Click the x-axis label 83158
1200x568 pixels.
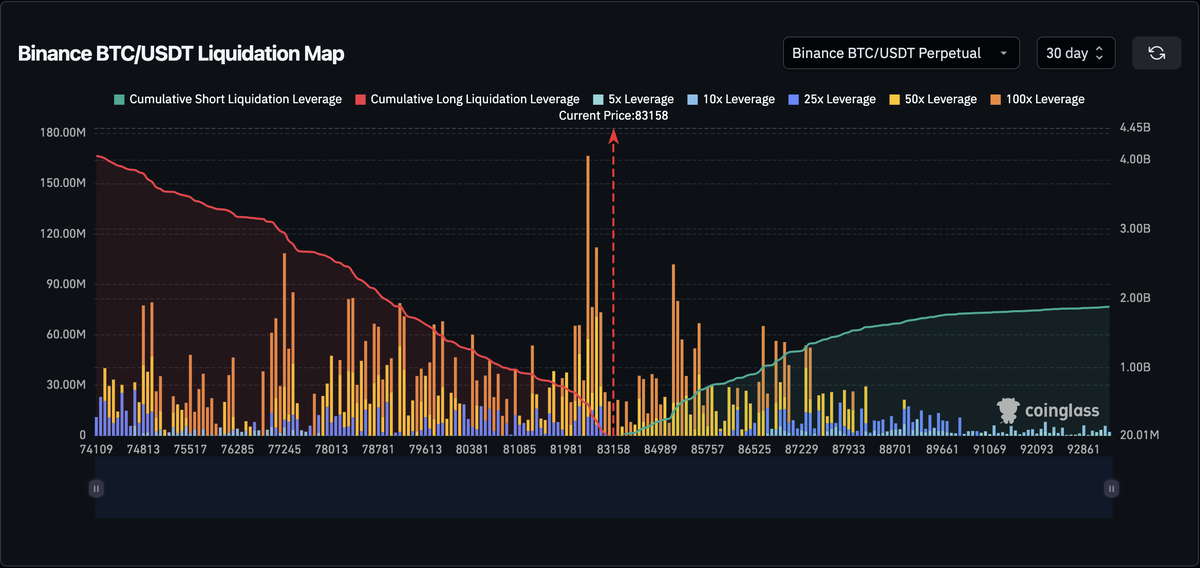point(614,450)
